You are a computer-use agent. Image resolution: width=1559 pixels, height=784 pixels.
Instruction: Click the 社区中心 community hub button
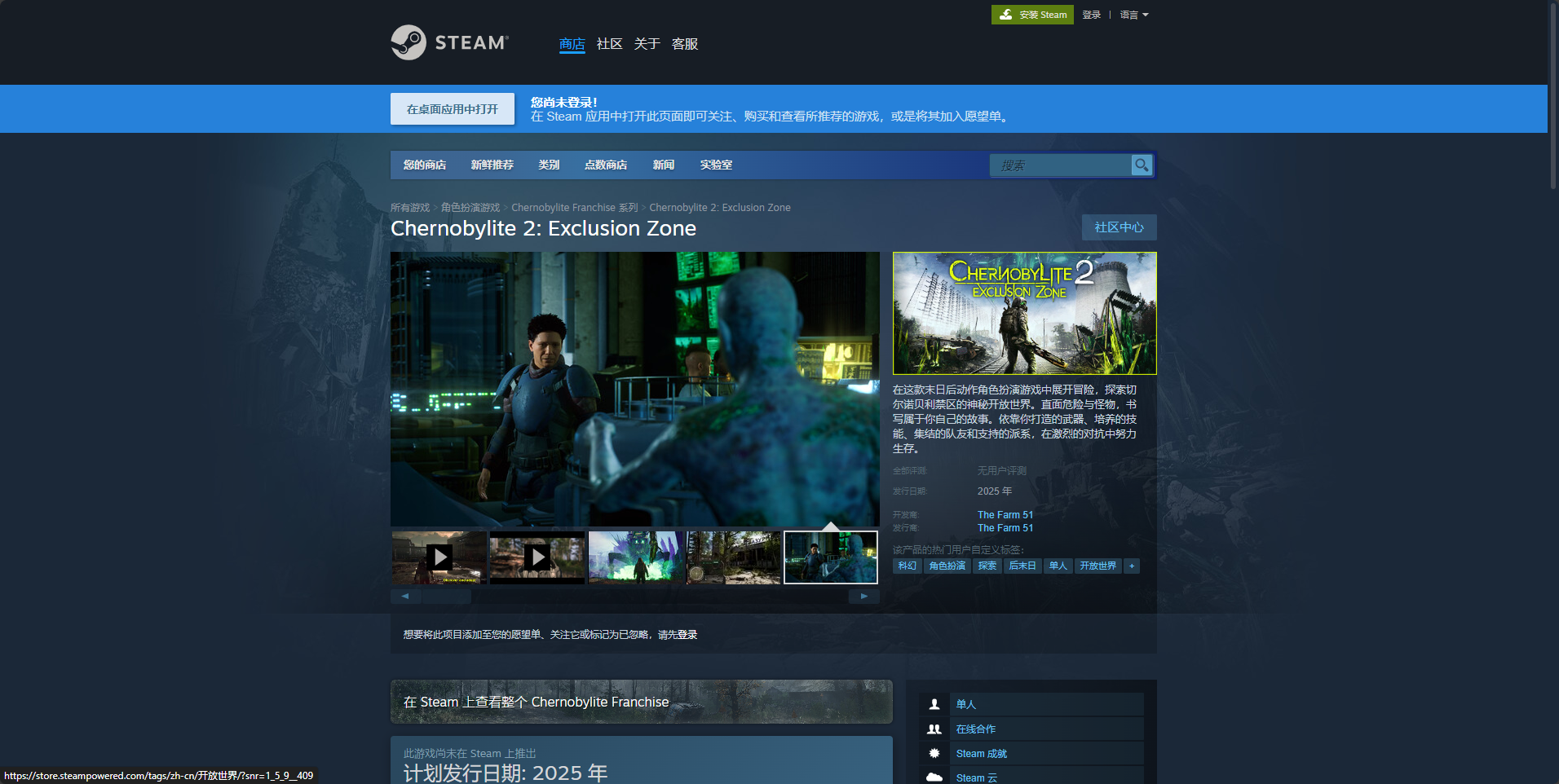(x=1120, y=227)
